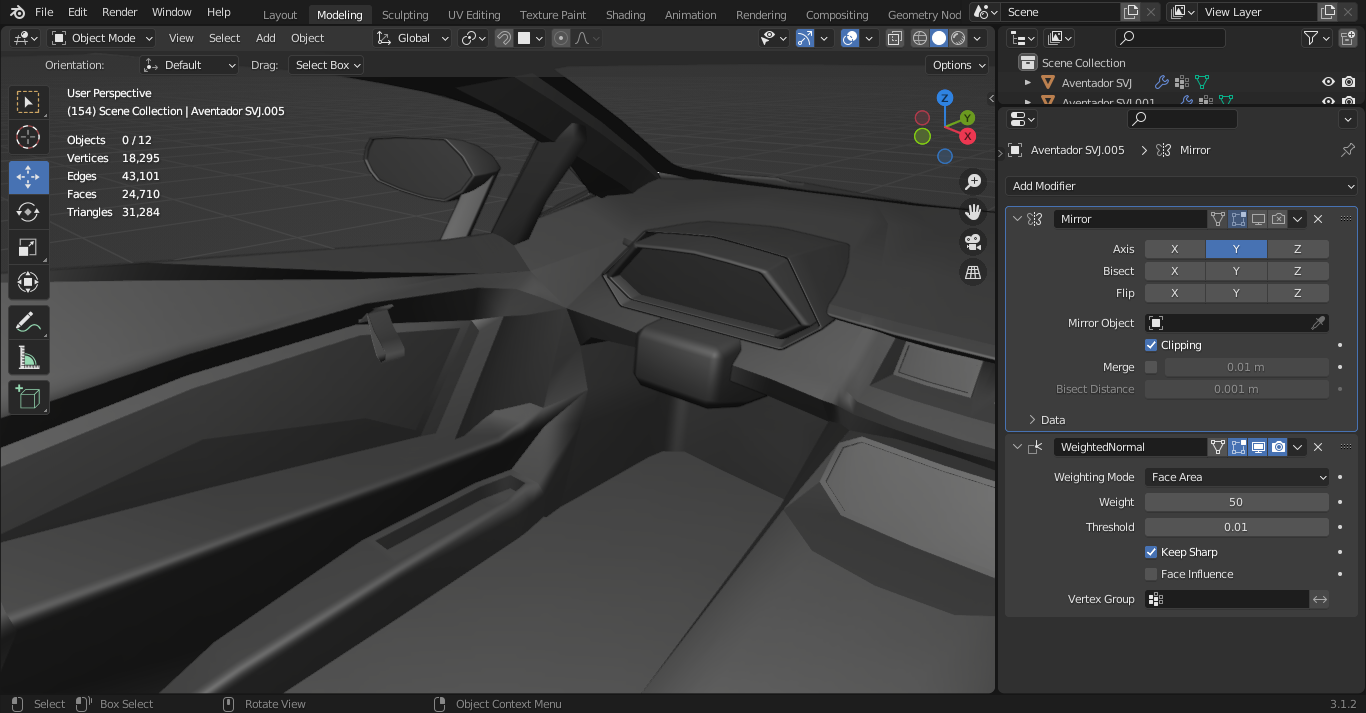Choose the Rotate tool
1366x713 pixels.
click(28, 212)
